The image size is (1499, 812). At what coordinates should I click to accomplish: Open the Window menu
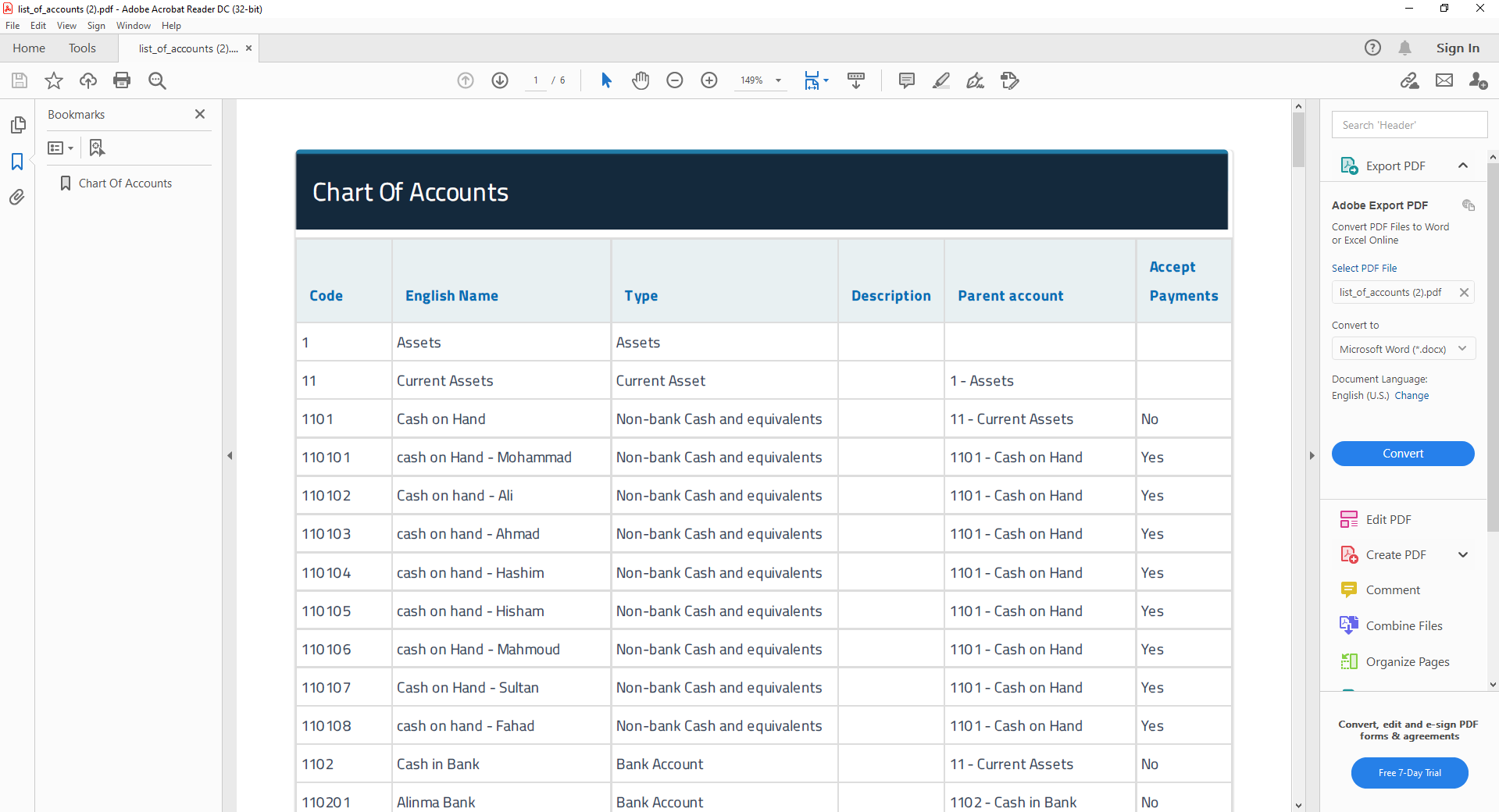133,26
